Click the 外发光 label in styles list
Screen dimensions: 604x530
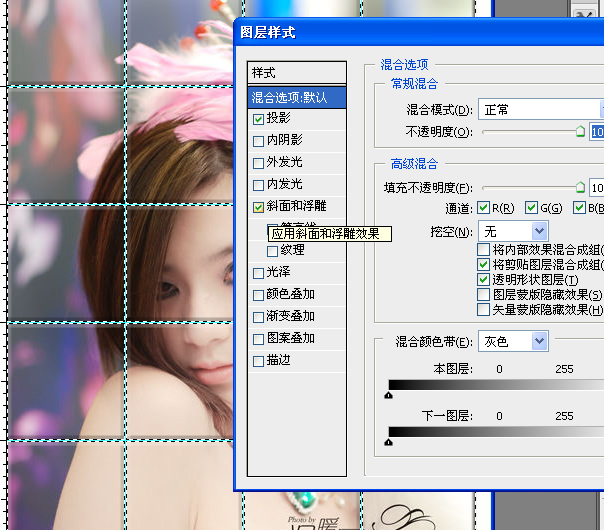284,162
